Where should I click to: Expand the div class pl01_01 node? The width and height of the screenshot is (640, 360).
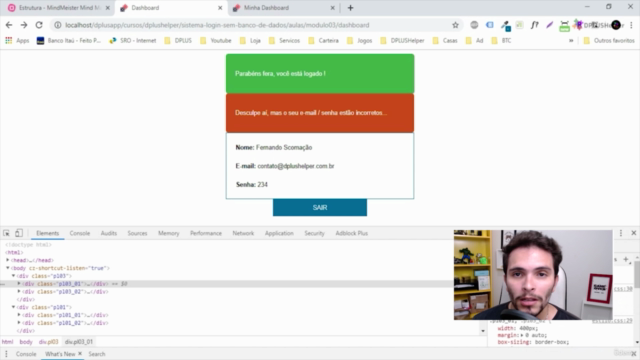click(x=19, y=315)
